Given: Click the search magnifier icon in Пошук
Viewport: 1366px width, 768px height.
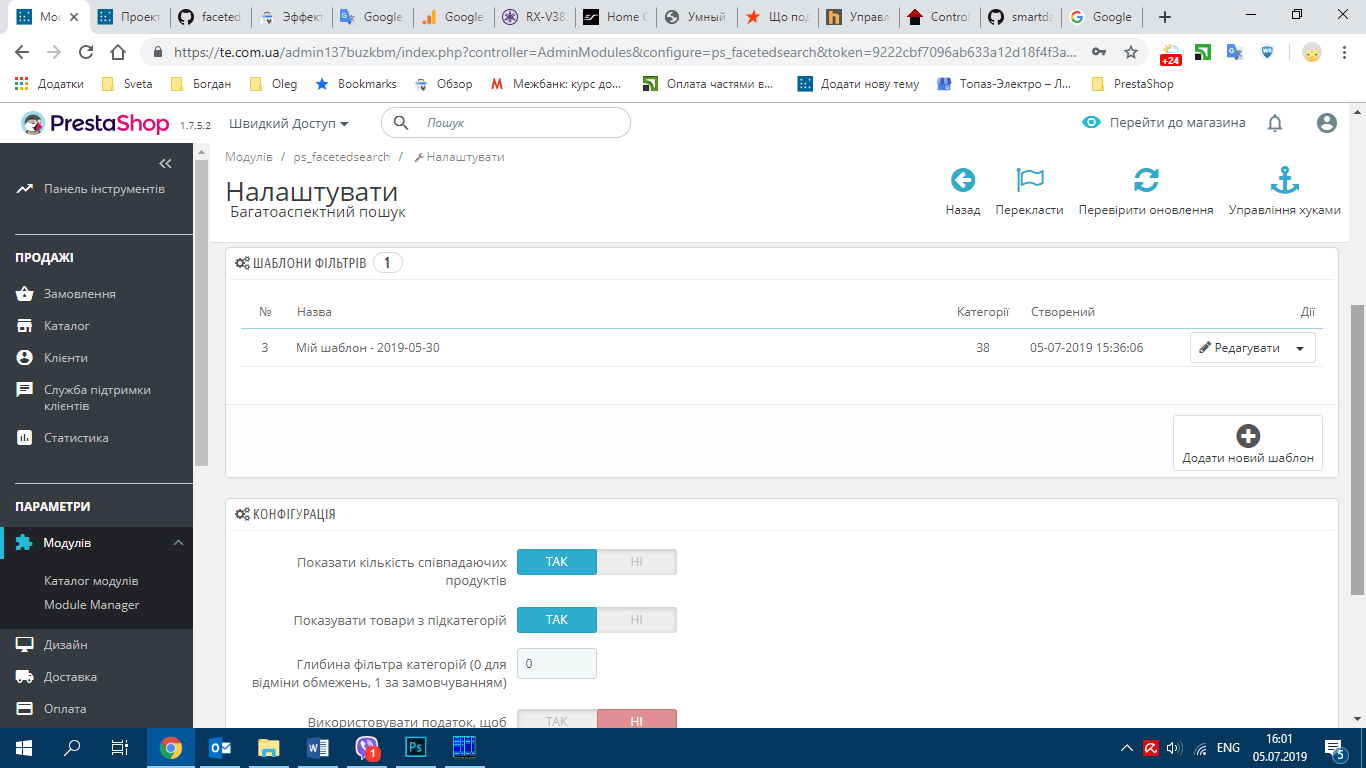Looking at the screenshot, I should 401,123.
